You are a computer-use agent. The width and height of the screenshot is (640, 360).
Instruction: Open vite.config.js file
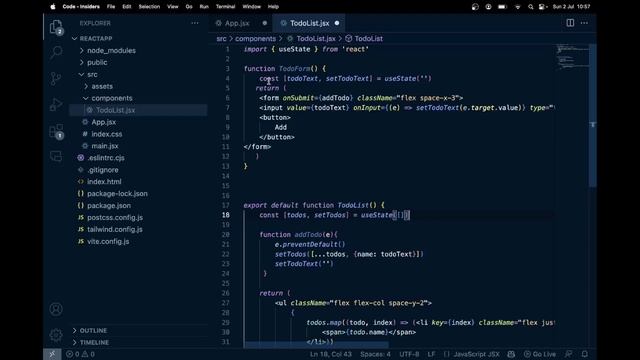(139, 241)
